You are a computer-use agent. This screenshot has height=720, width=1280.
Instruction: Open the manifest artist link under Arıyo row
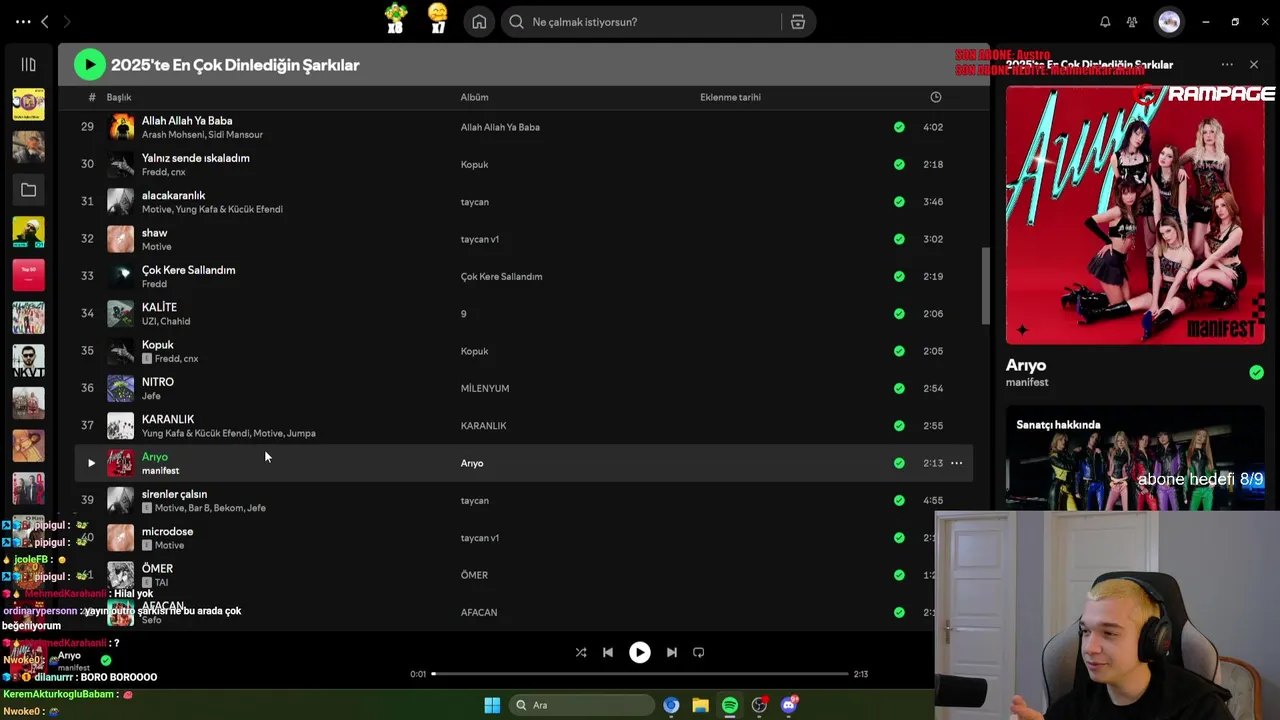160,471
